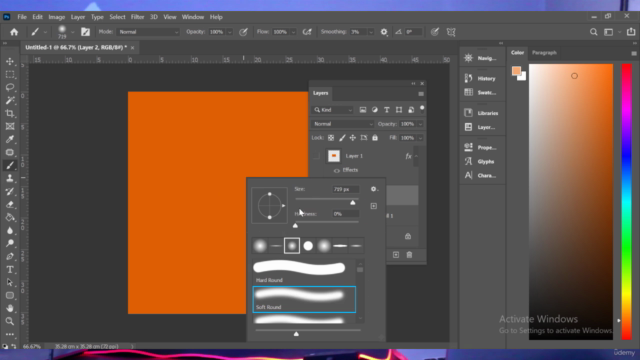640x360 pixels.
Task: Delete layer with trash icon
Action: tap(409, 255)
